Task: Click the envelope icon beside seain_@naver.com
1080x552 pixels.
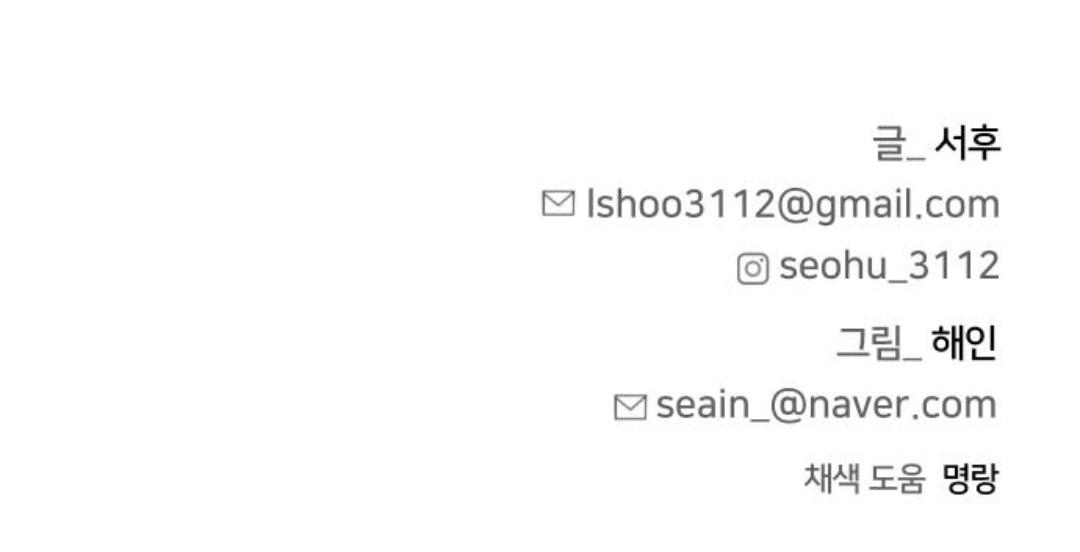Action: point(630,407)
